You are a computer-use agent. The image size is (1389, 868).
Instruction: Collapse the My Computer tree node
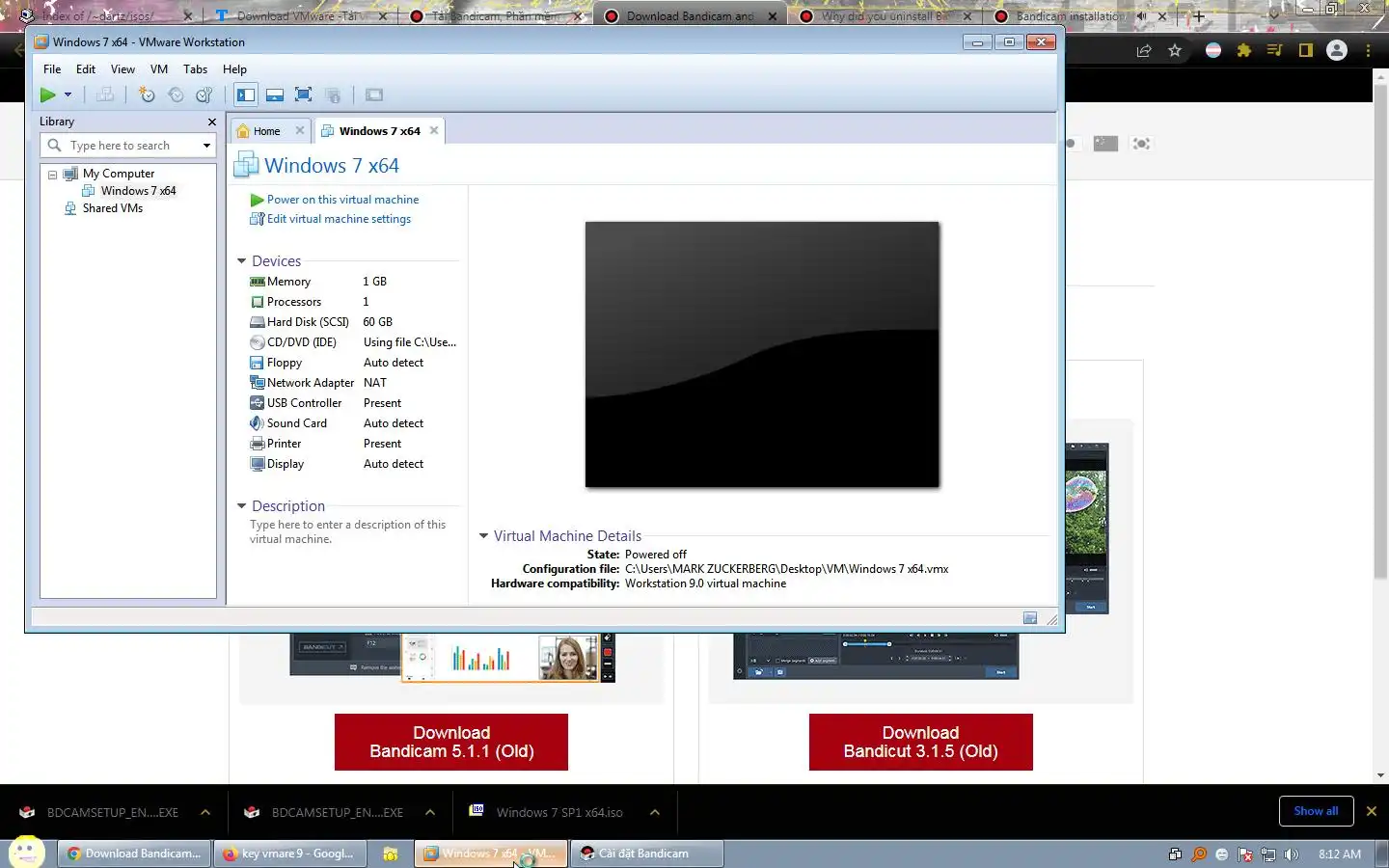52,175
